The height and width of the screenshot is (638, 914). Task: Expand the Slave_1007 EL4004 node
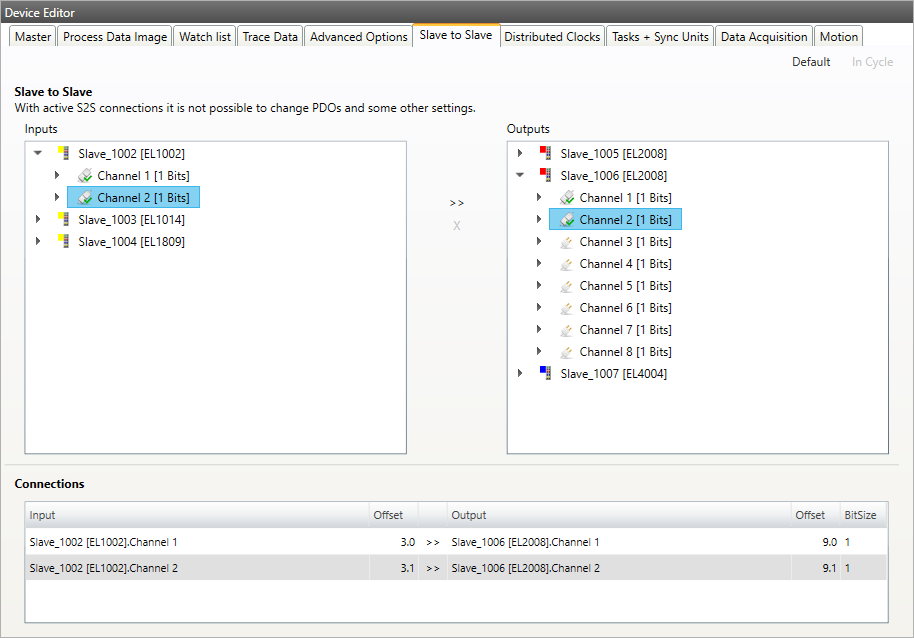[520, 374]
